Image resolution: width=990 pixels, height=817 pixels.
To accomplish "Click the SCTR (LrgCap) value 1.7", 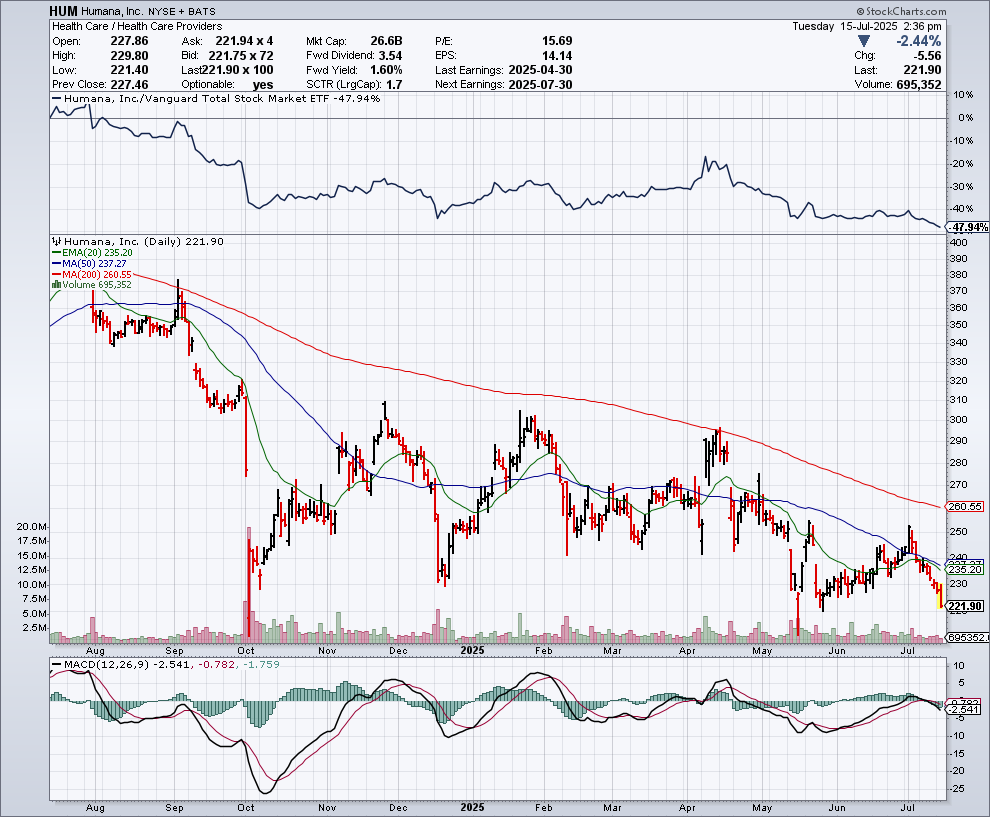I will pos(393,85).
